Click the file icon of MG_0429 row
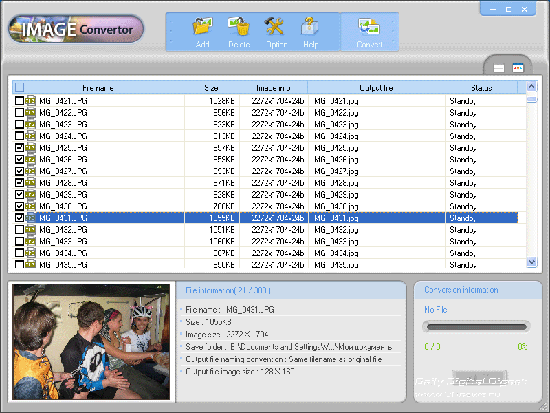Viewport: 550px width, 413px height. pos(31,194)
